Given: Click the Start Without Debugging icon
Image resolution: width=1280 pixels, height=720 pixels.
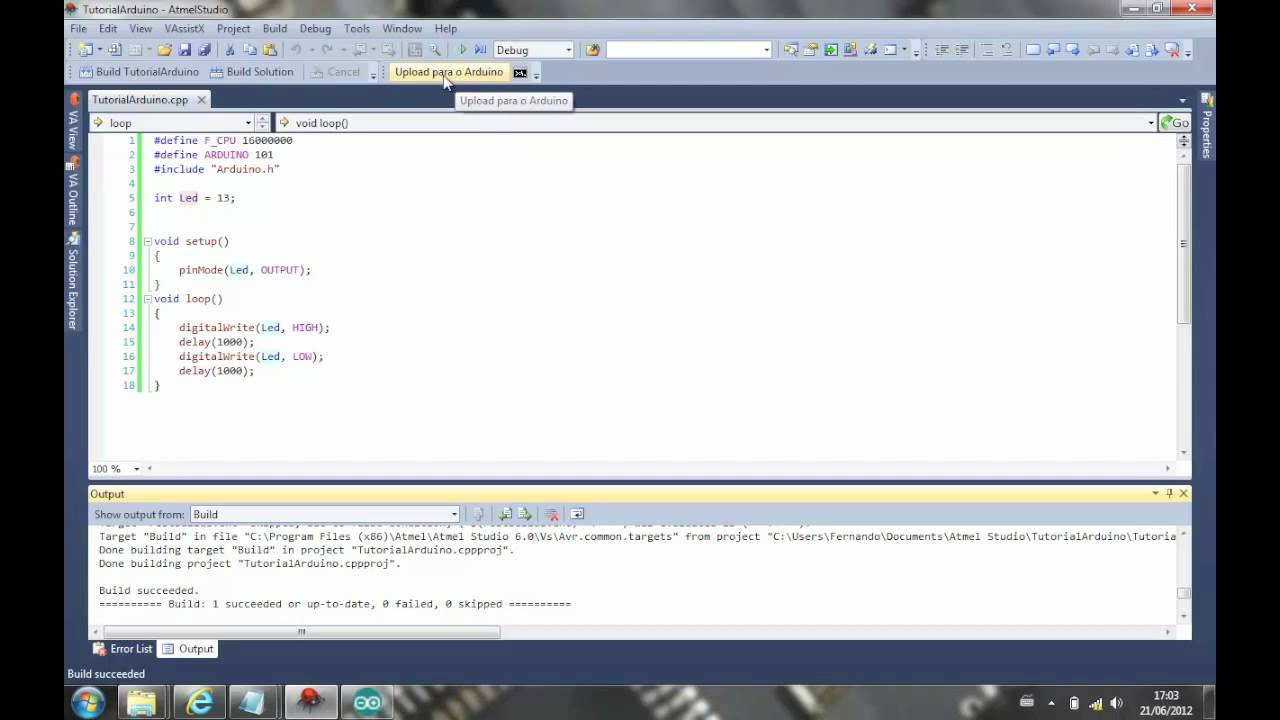Looking at the screenshot, I should 481,49.
